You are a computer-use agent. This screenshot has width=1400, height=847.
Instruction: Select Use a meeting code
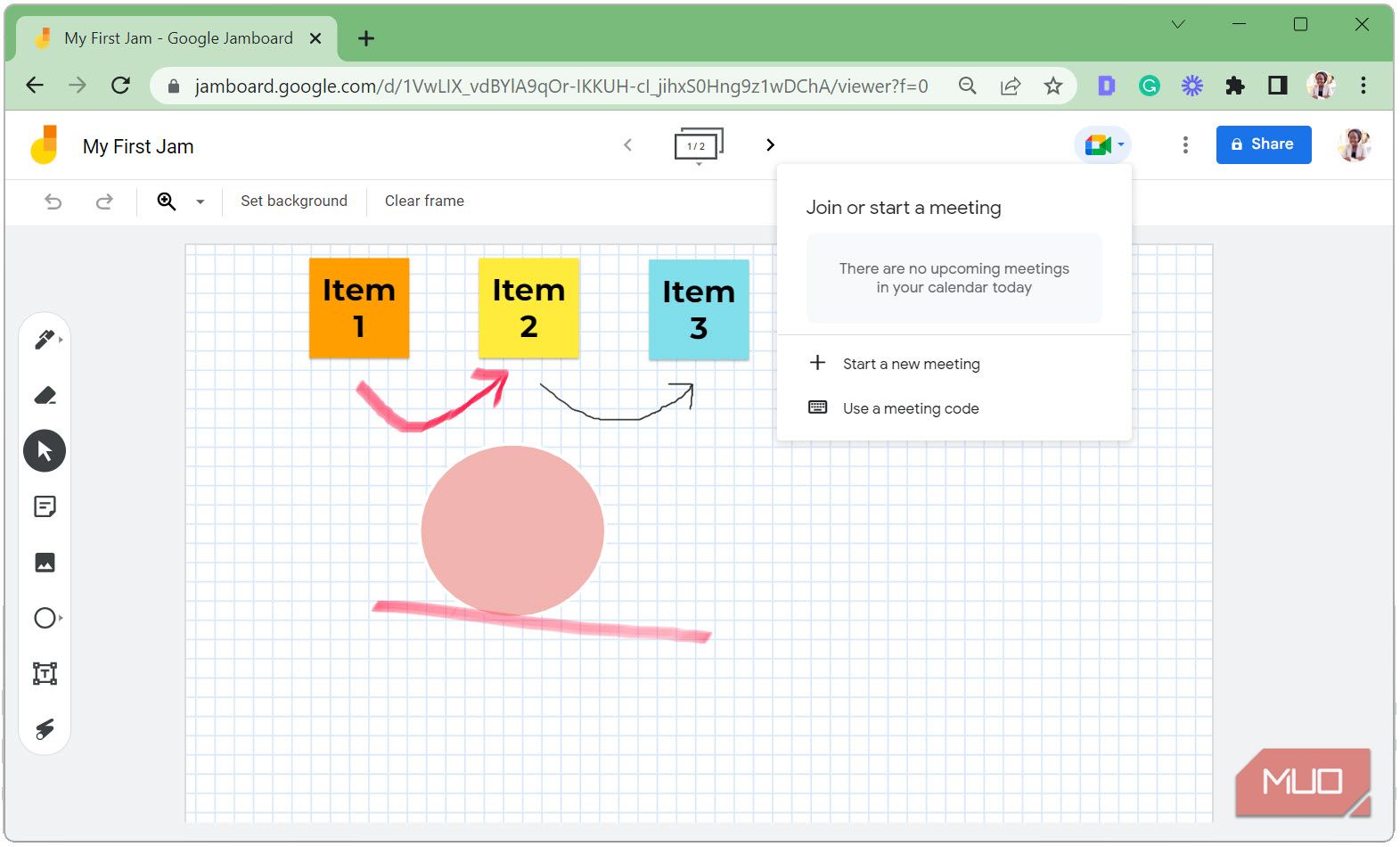pos(954,408)
